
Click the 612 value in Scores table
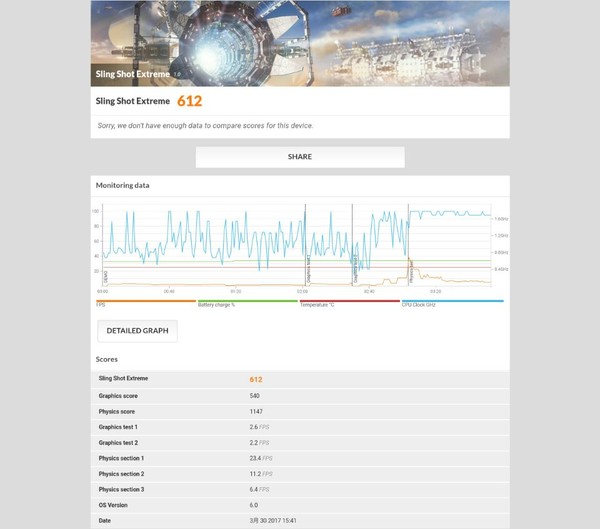[256, 379]
